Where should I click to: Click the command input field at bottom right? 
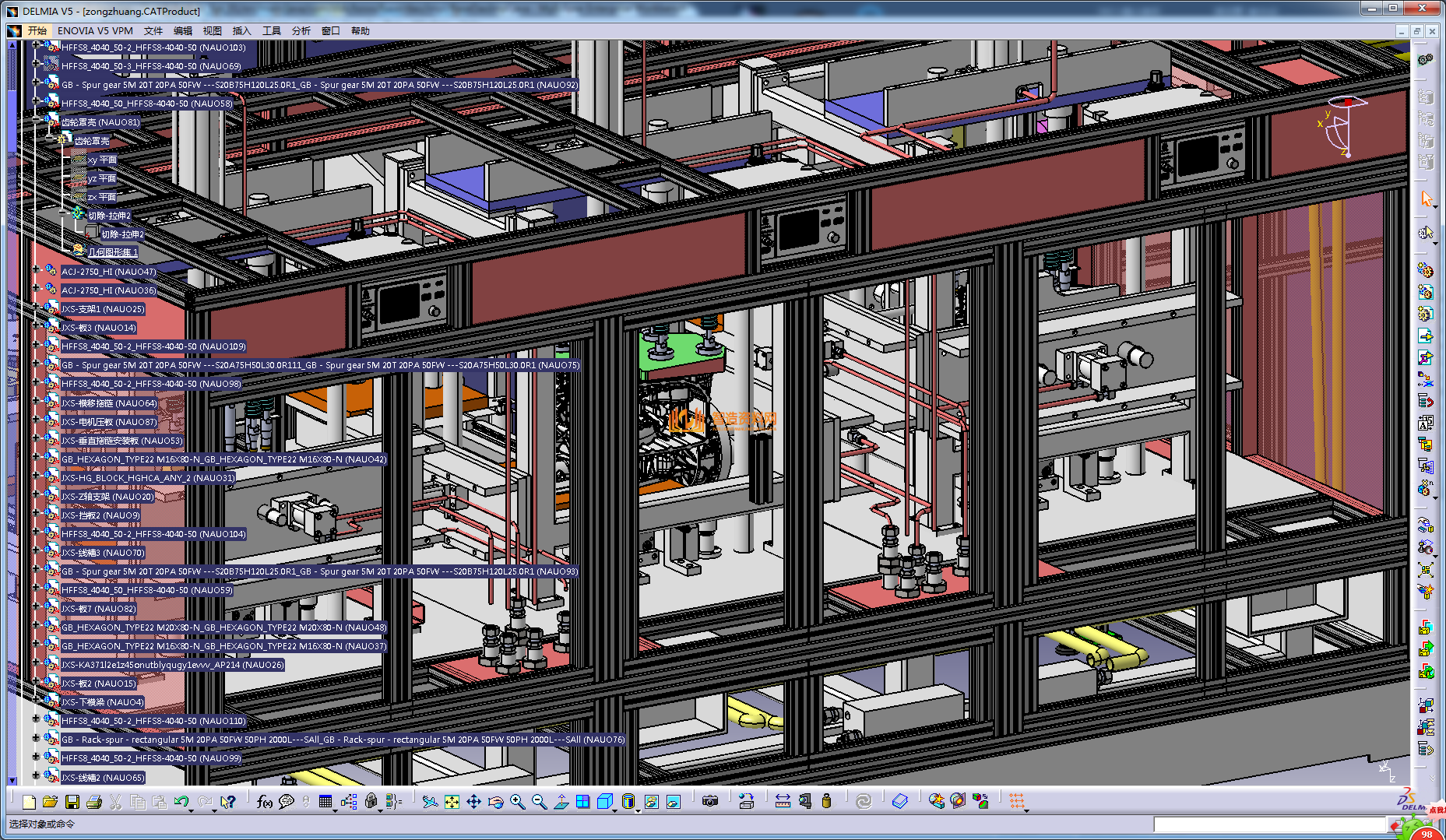(1269, 824)
